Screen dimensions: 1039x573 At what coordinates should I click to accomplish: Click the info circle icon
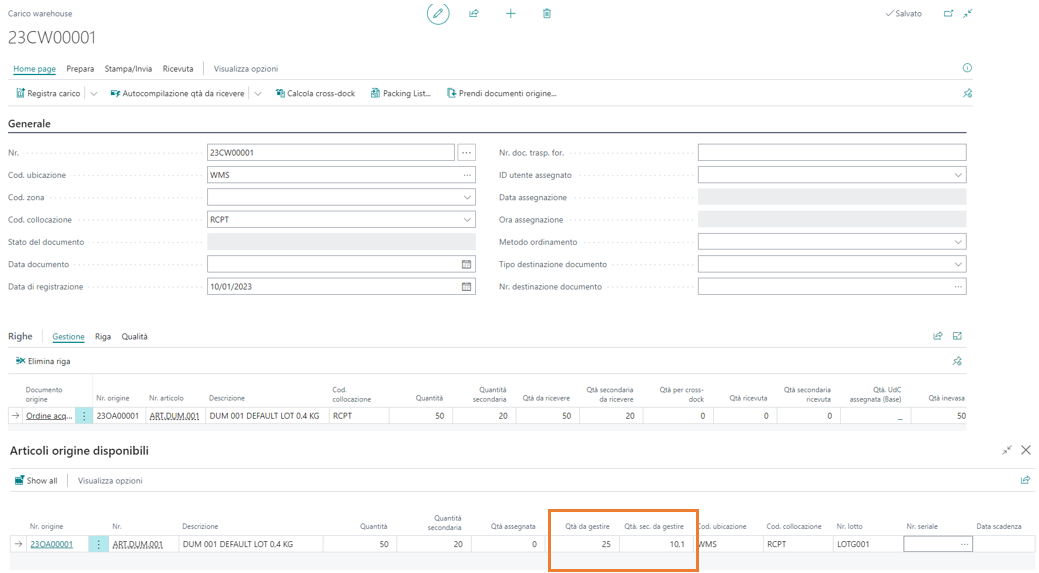coord(966,68)
